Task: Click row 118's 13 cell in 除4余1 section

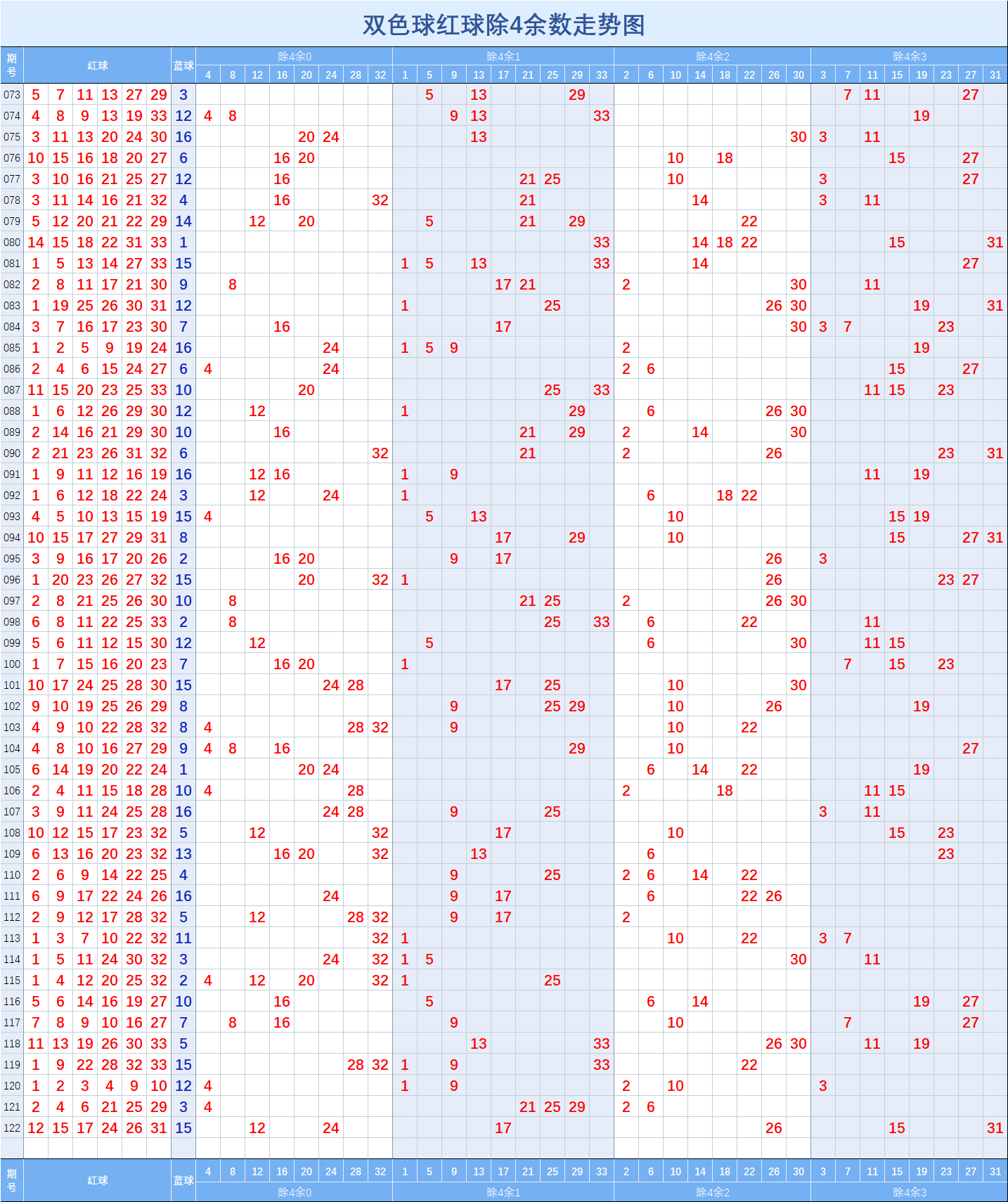Action: click(479, 1043)
